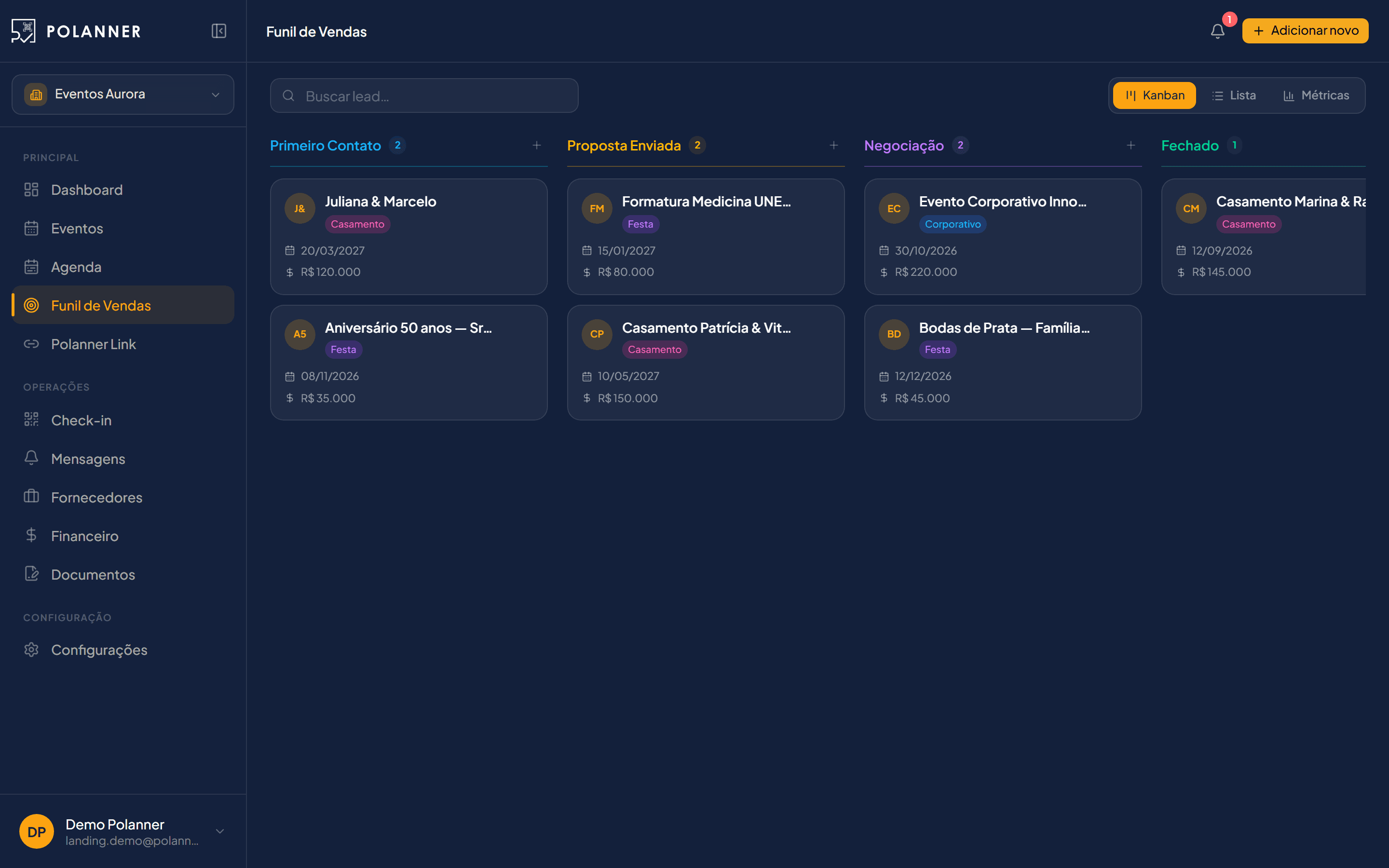The height and width of the screenshot is (868, 1389).
Task: Click the J& avatar
Action: pos(300,208)
